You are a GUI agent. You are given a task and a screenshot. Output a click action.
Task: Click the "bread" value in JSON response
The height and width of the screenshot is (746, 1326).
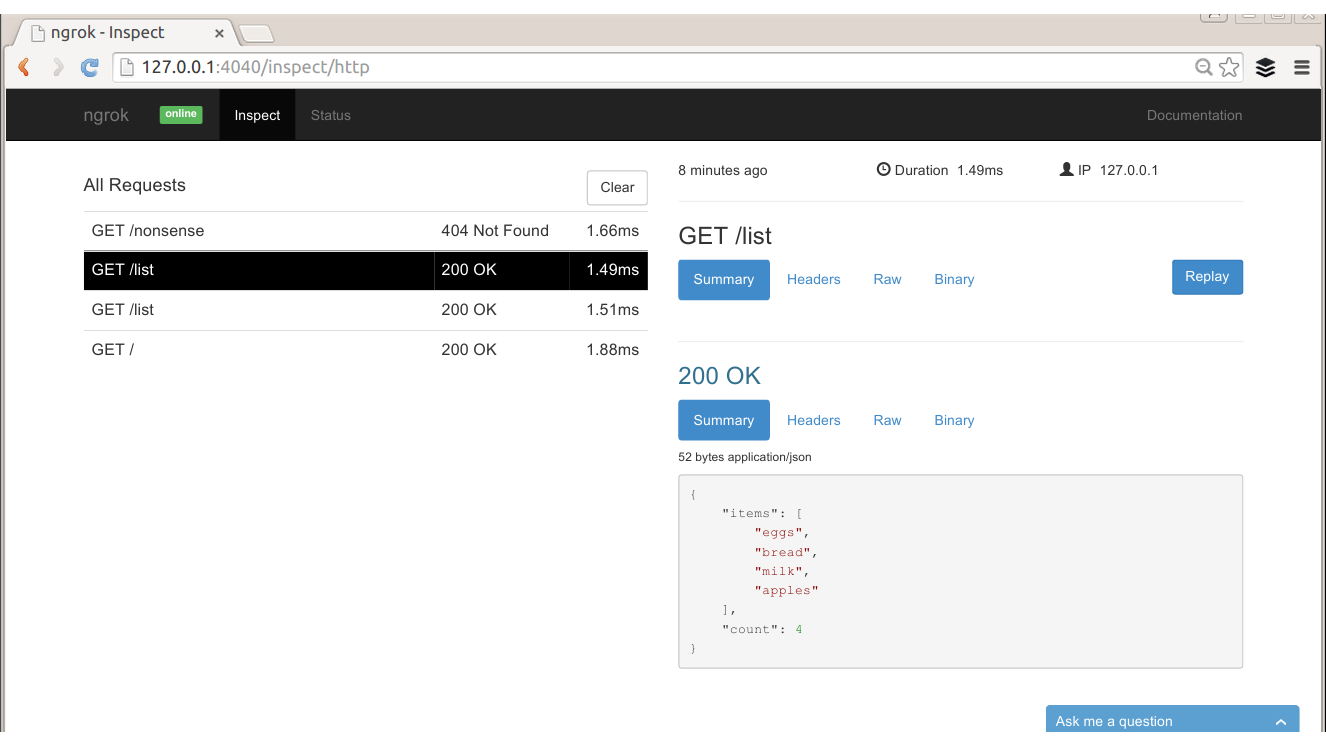(782, 552)
